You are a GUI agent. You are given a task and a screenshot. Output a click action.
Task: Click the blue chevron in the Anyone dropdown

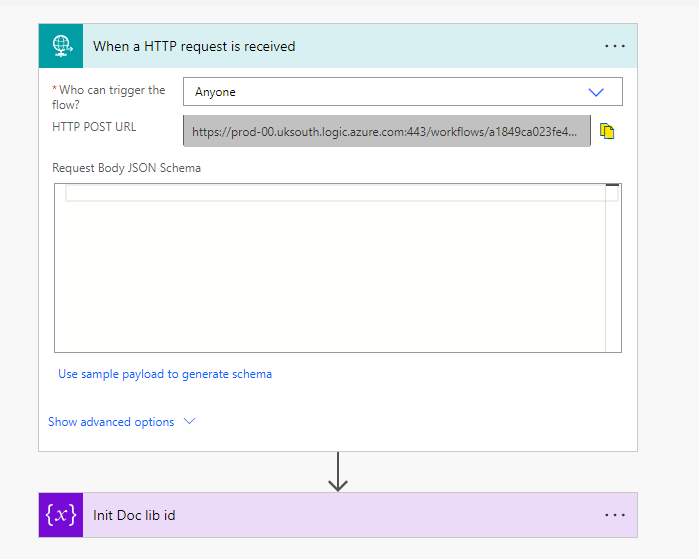(x=597, y=92)
